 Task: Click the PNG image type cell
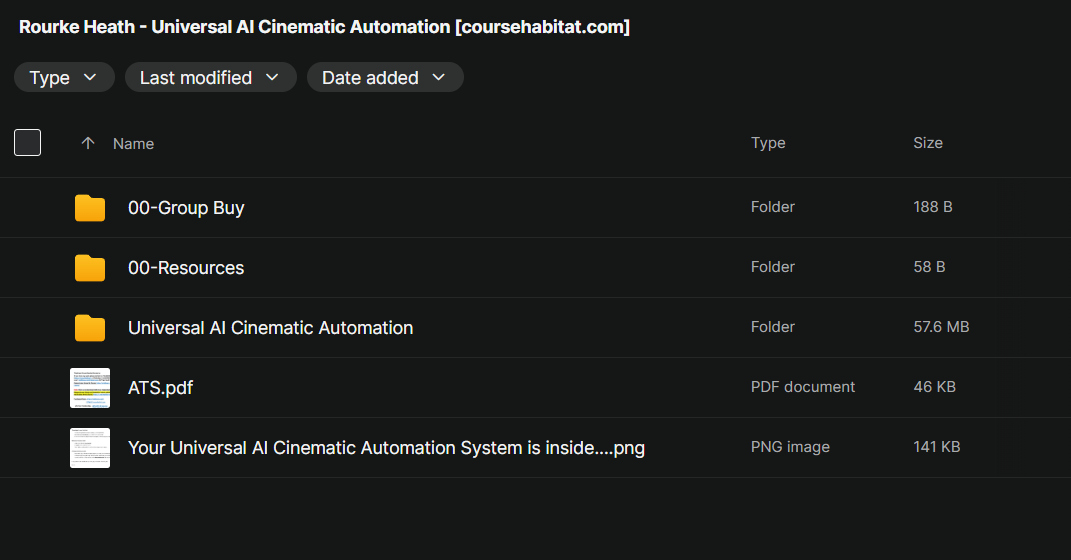tap(790, 447)
